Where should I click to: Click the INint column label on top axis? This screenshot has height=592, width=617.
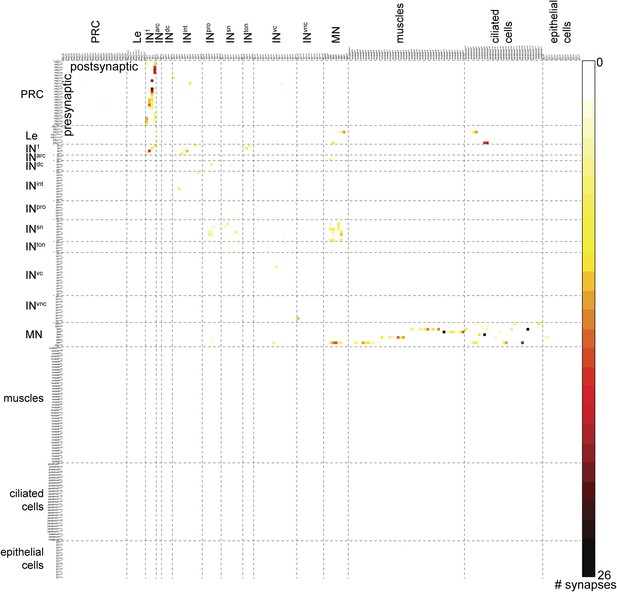pyautogui.click(x=187, y=34)
